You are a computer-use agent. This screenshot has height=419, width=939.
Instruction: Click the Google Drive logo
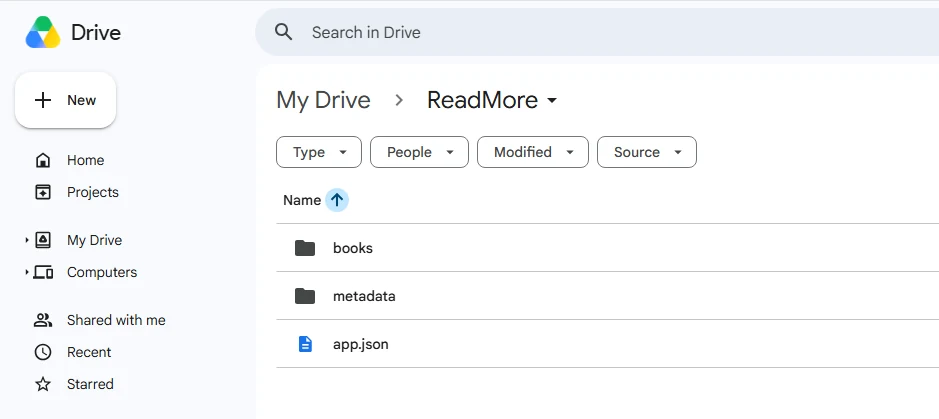tap(43, 32)
